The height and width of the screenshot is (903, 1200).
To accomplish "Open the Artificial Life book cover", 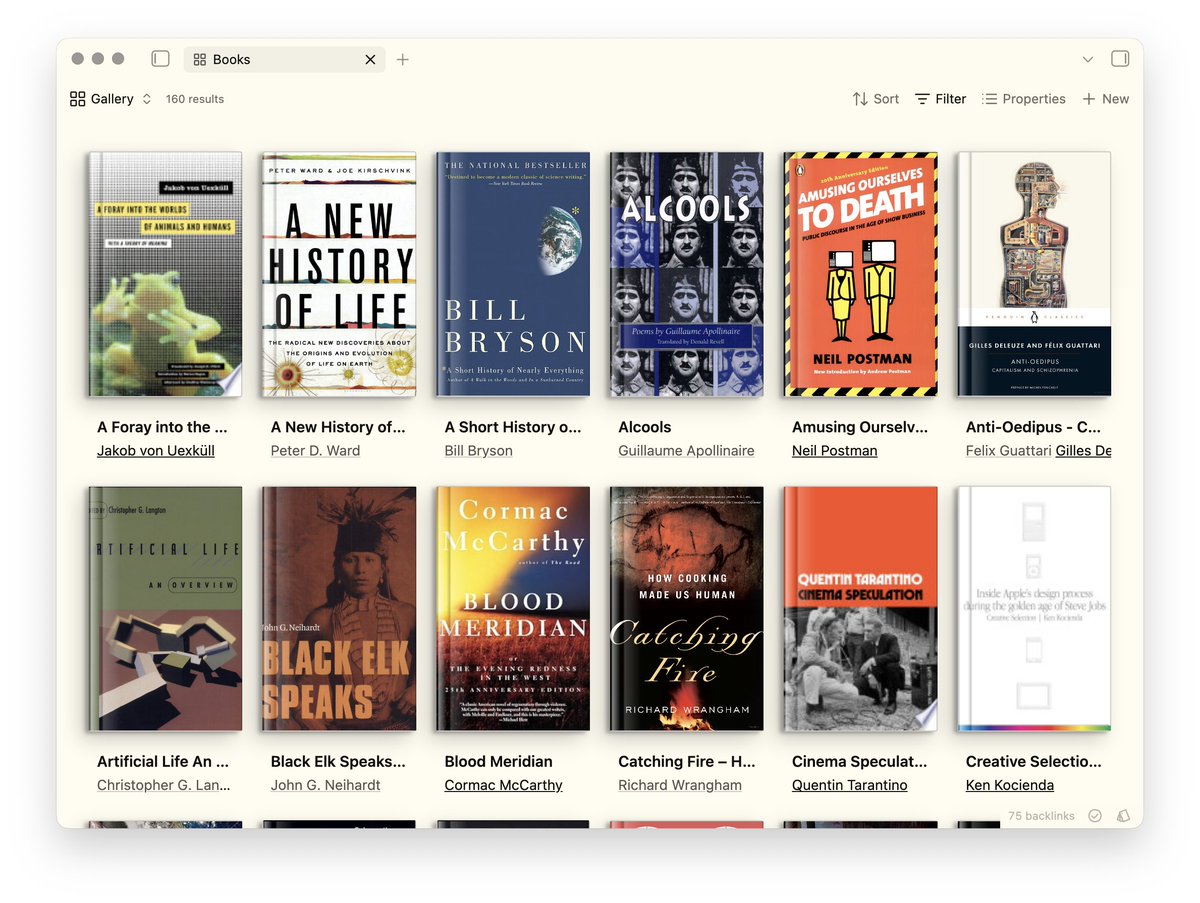I will click(x=164, y=609).
